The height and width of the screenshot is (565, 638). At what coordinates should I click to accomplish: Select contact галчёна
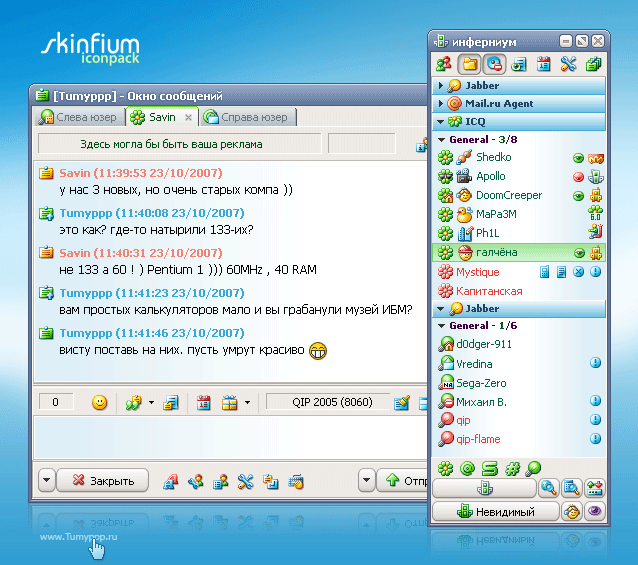coord(519,252)
